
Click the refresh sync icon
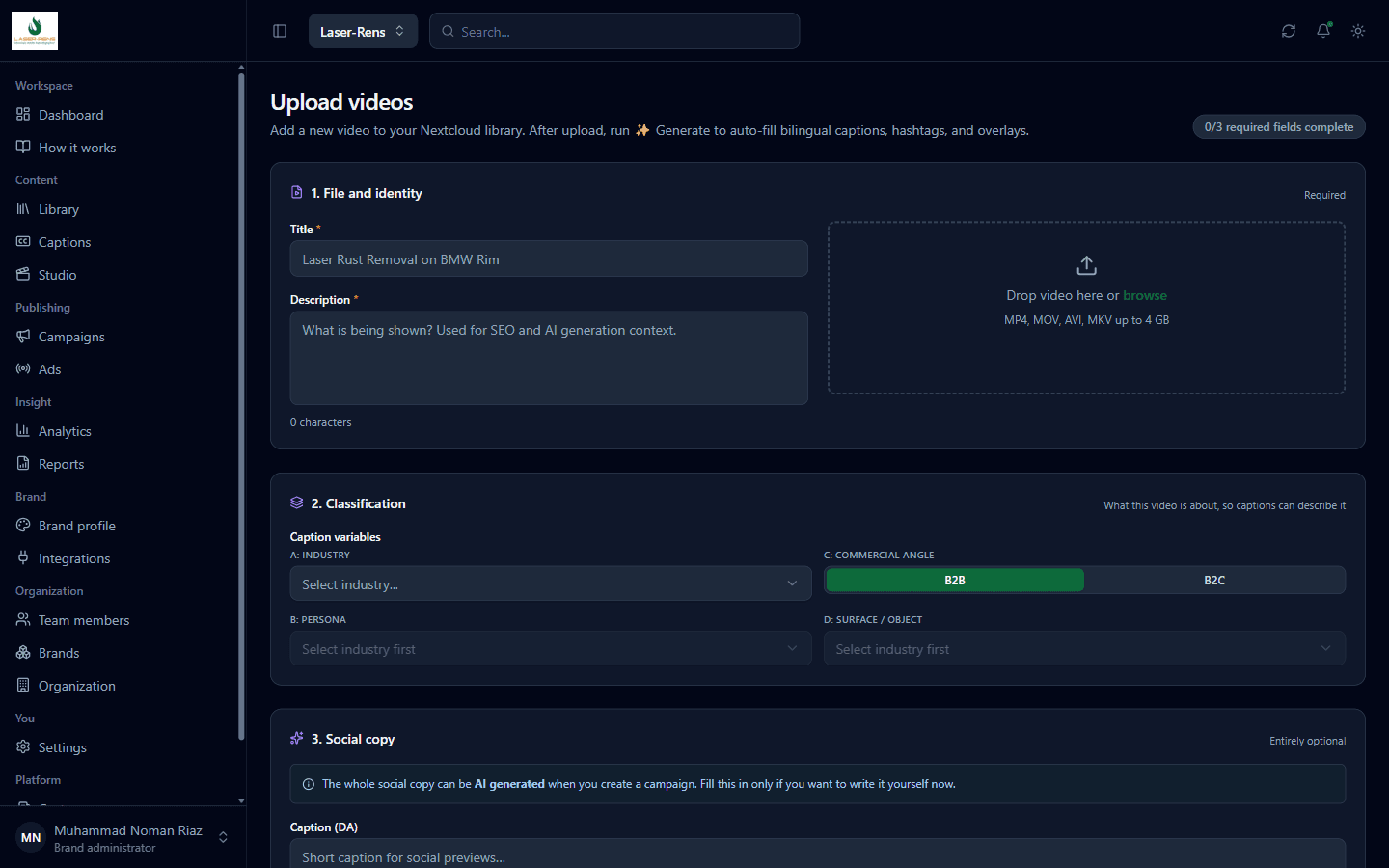(x=1289, y=31)
